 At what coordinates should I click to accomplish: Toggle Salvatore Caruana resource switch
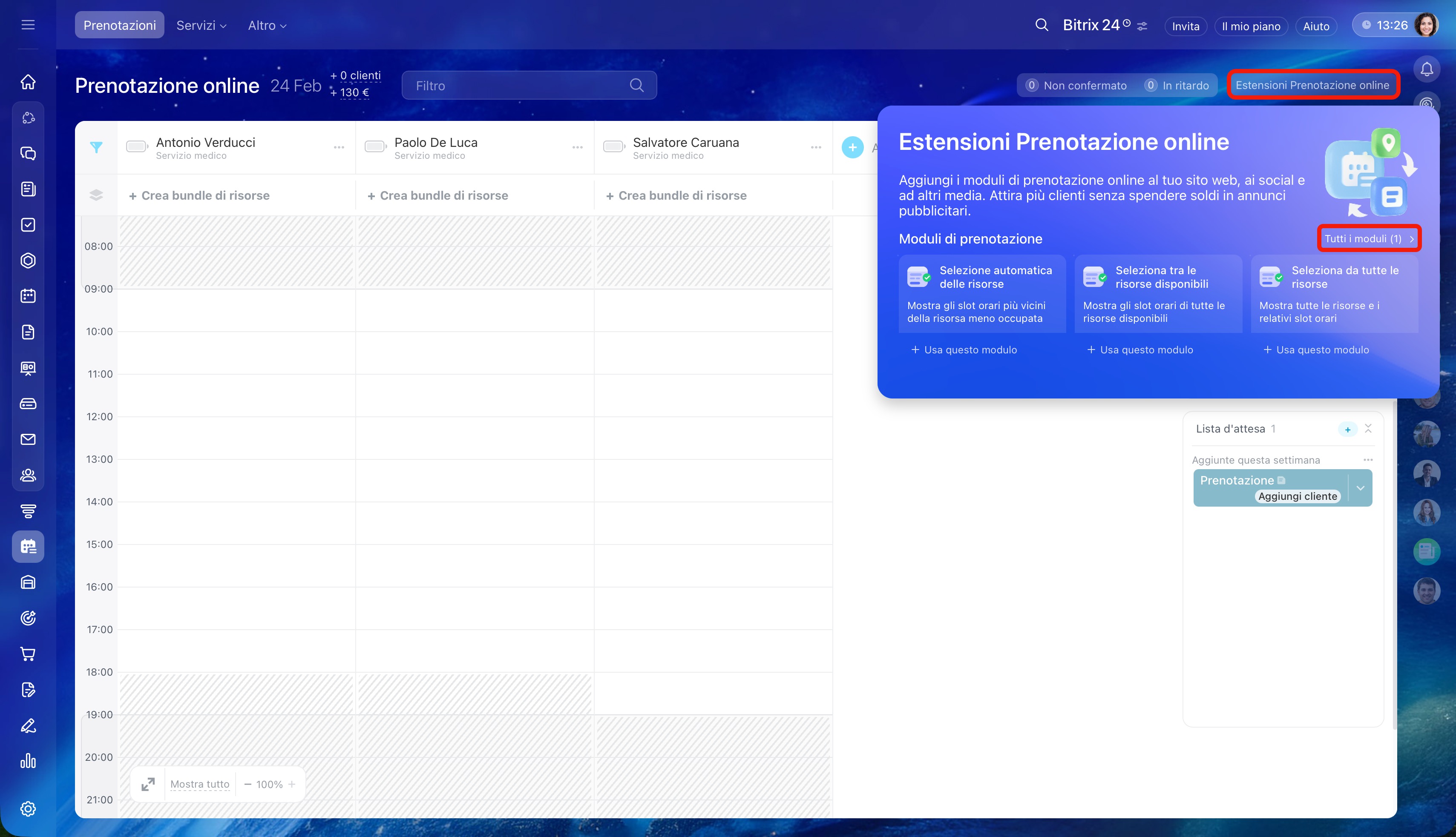click(613, 146)
